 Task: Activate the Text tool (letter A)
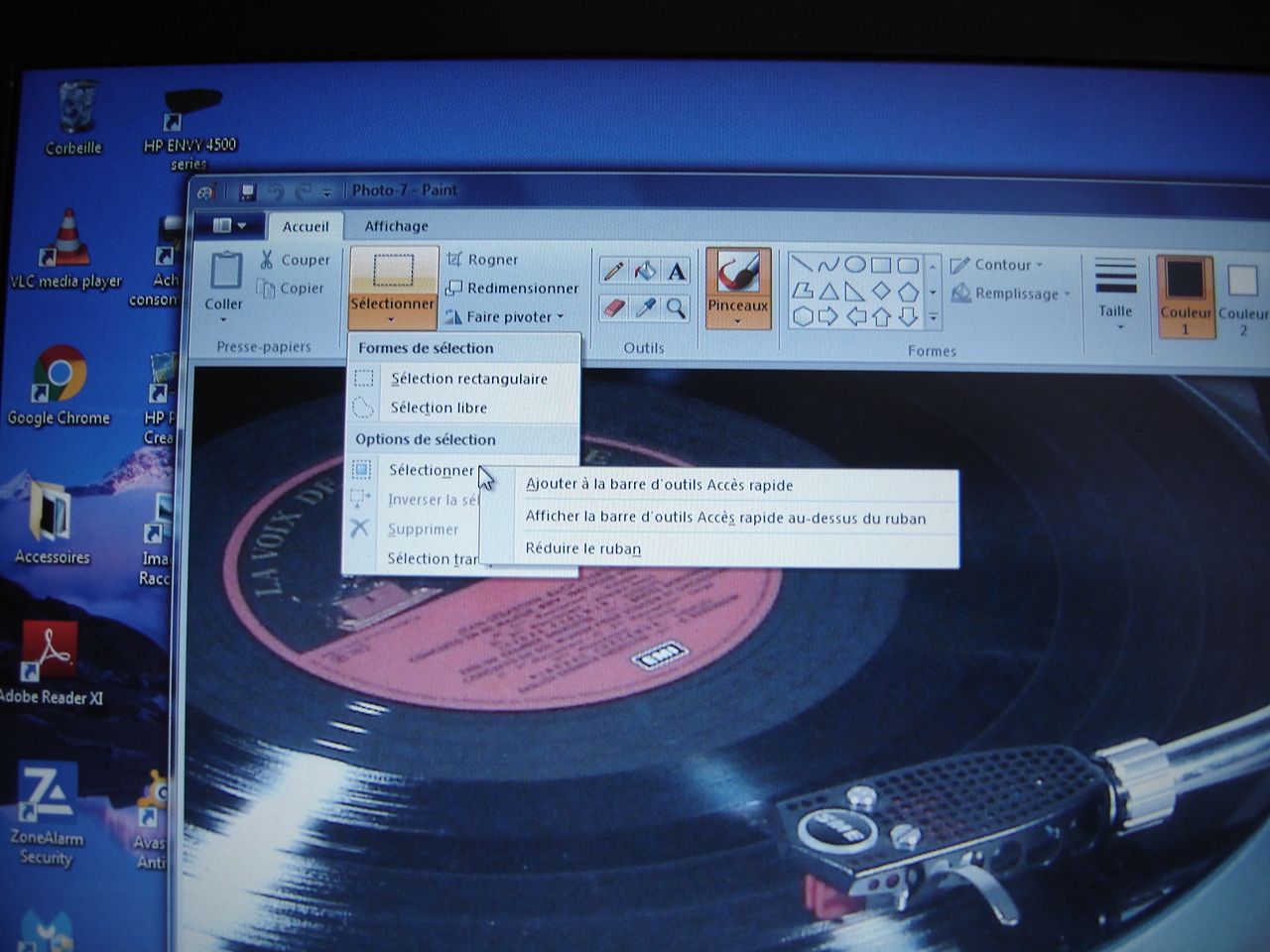(677, 271)
